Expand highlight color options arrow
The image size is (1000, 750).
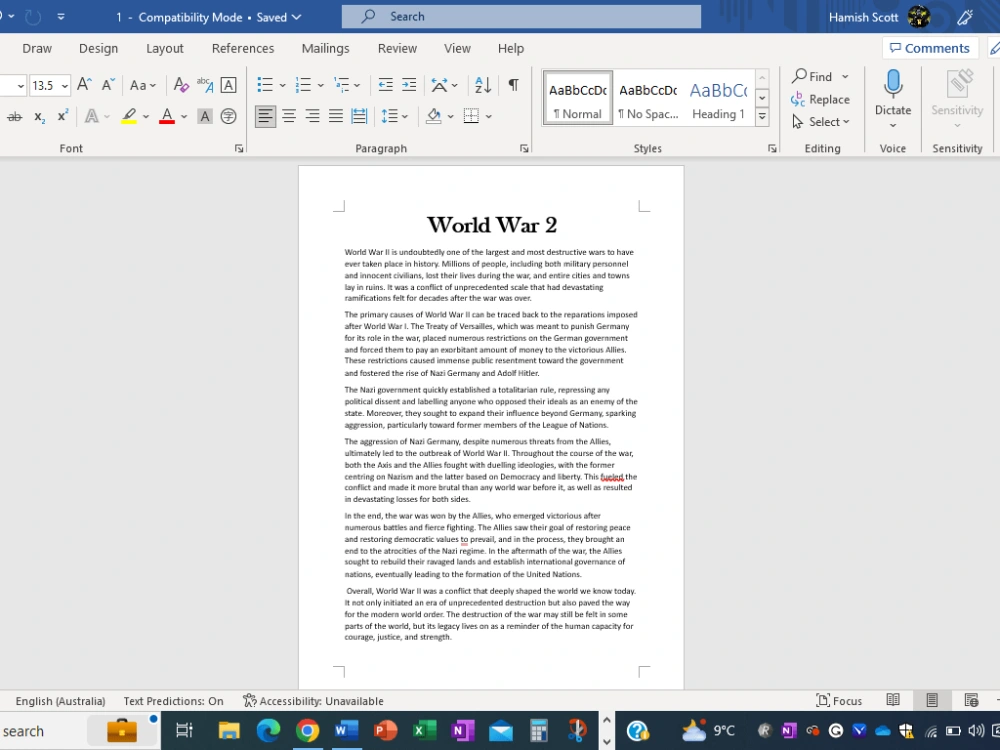(146, 117)
